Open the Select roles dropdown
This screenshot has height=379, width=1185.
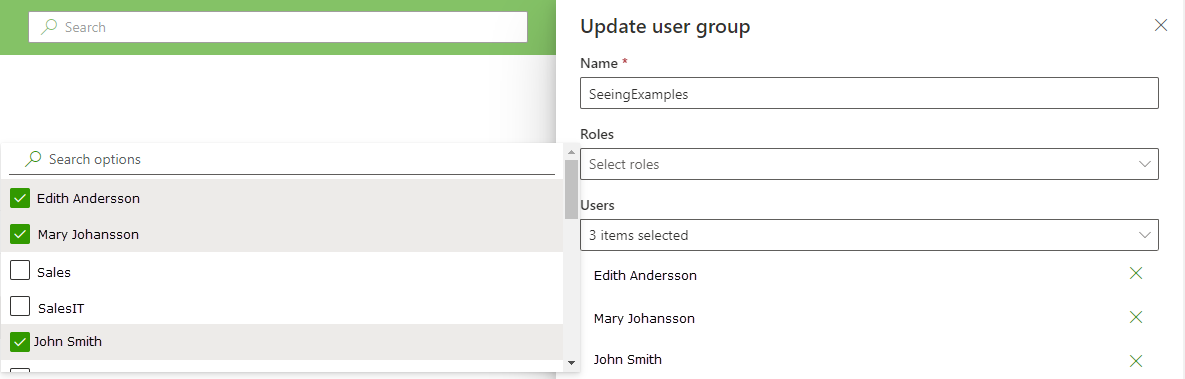(869, 164)
